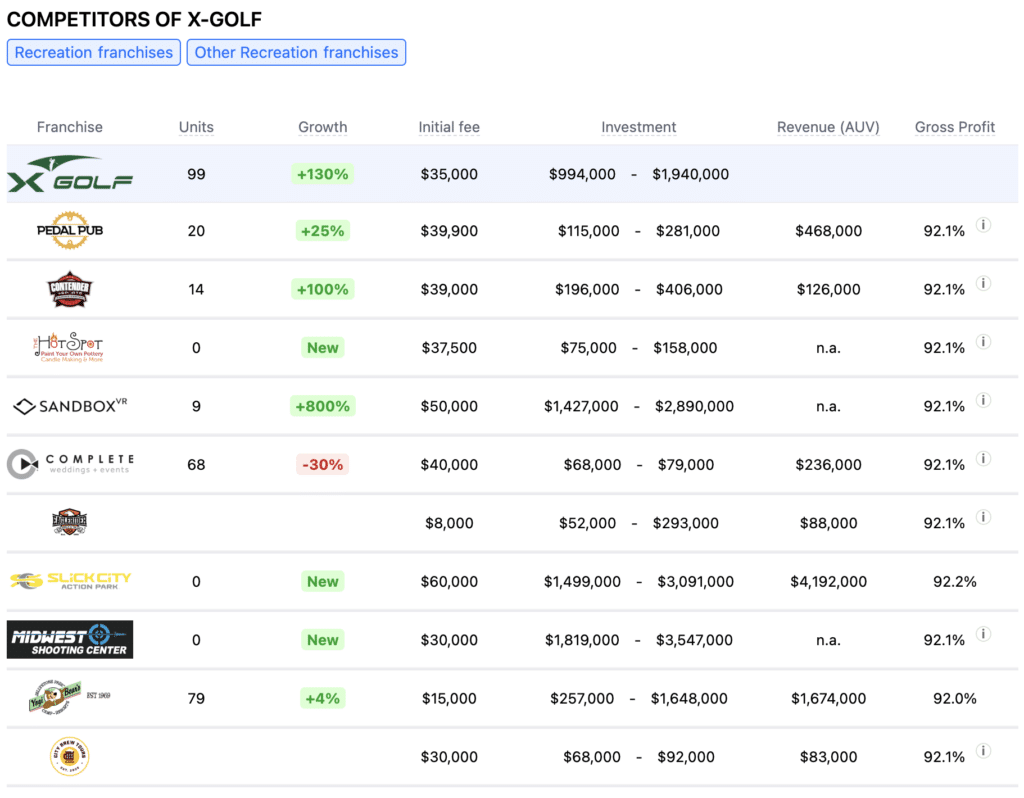Open the Pedal Pub franchise logo
Screen dimensions: 1024x798
tap(70, 231)
